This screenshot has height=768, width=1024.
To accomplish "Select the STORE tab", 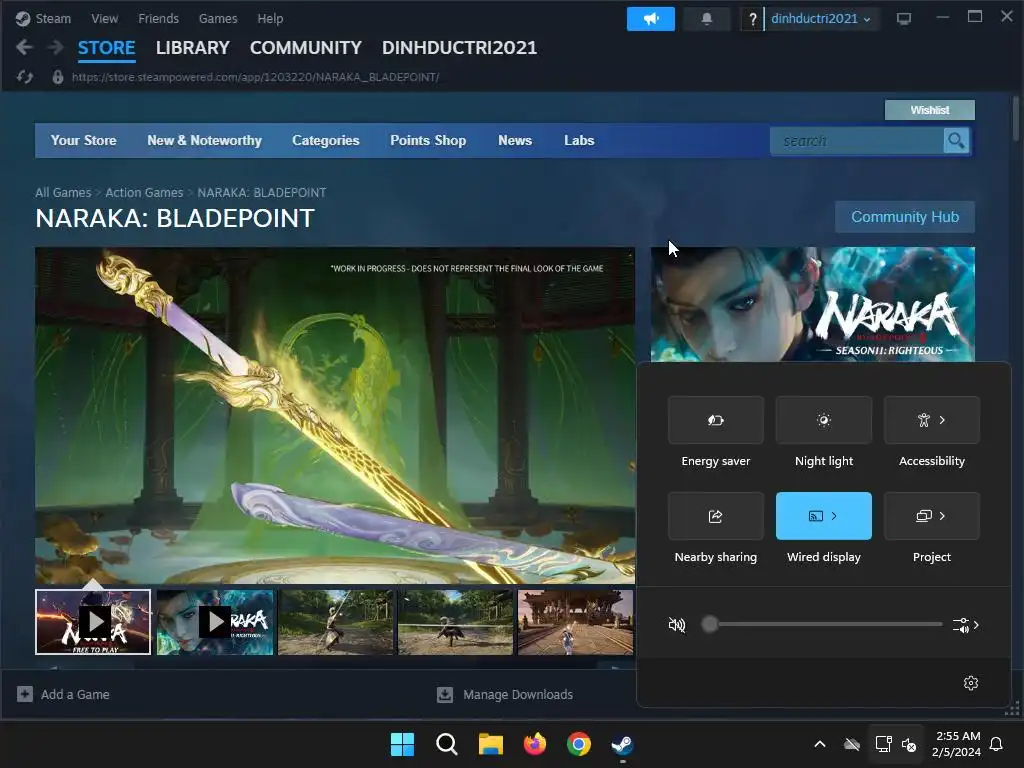I will [x=106, y=48].
